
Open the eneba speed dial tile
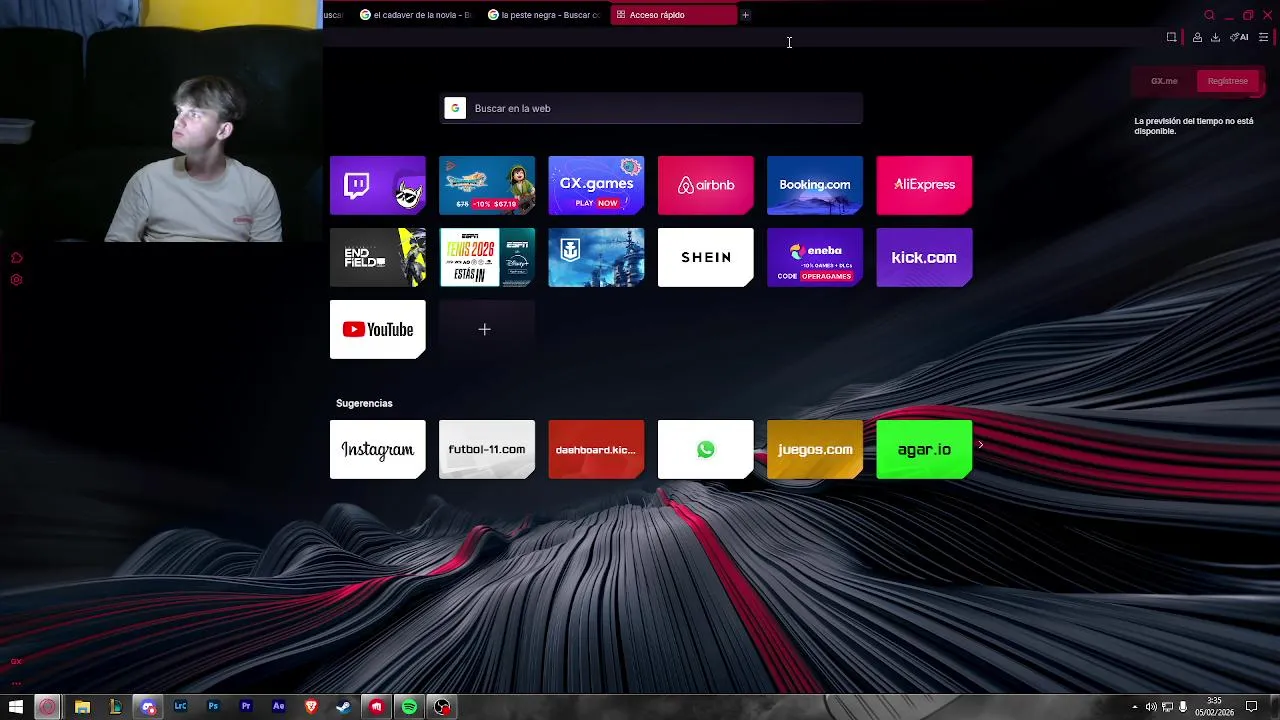814,257
